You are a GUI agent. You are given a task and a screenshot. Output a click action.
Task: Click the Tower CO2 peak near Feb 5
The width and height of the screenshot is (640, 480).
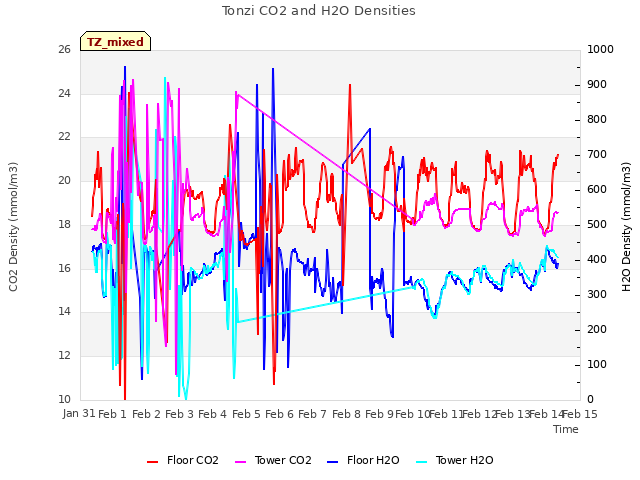click(236, 92)
